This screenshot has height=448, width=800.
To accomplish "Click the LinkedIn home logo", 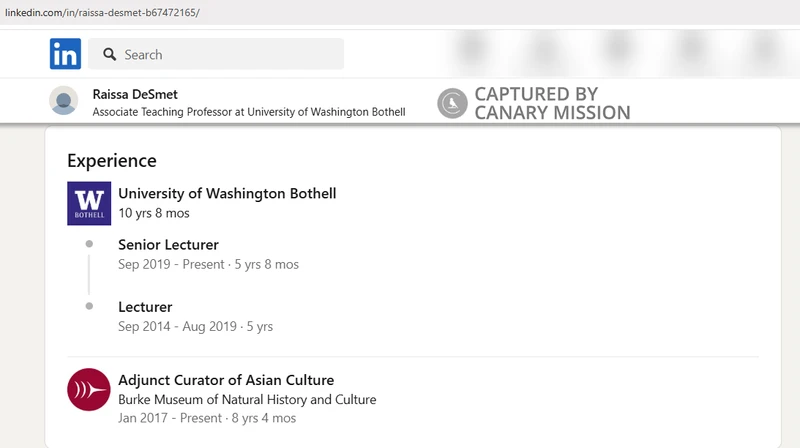I will click(x=65, y=54).
